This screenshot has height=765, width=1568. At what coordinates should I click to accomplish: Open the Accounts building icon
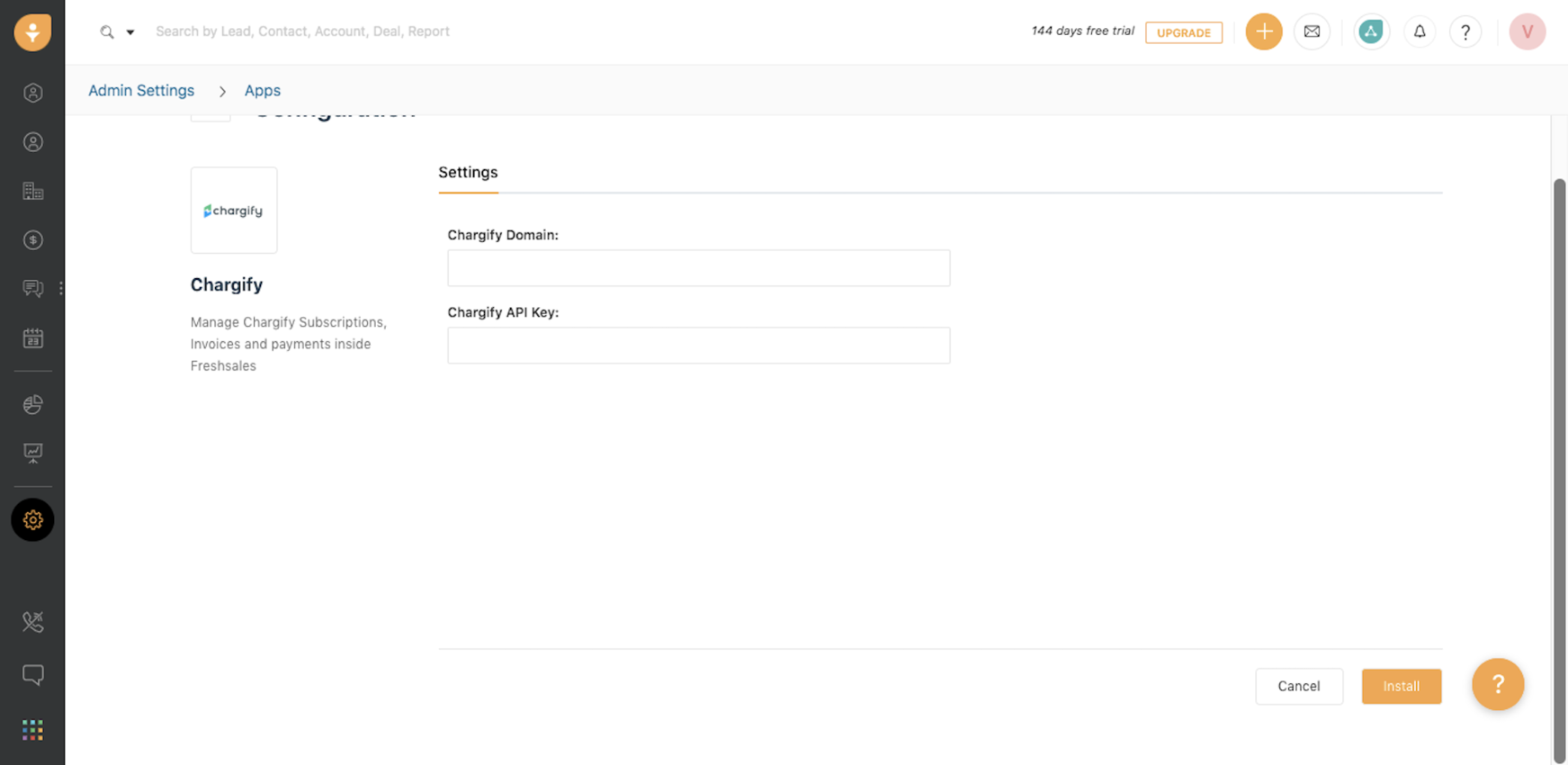pos(33,191)
